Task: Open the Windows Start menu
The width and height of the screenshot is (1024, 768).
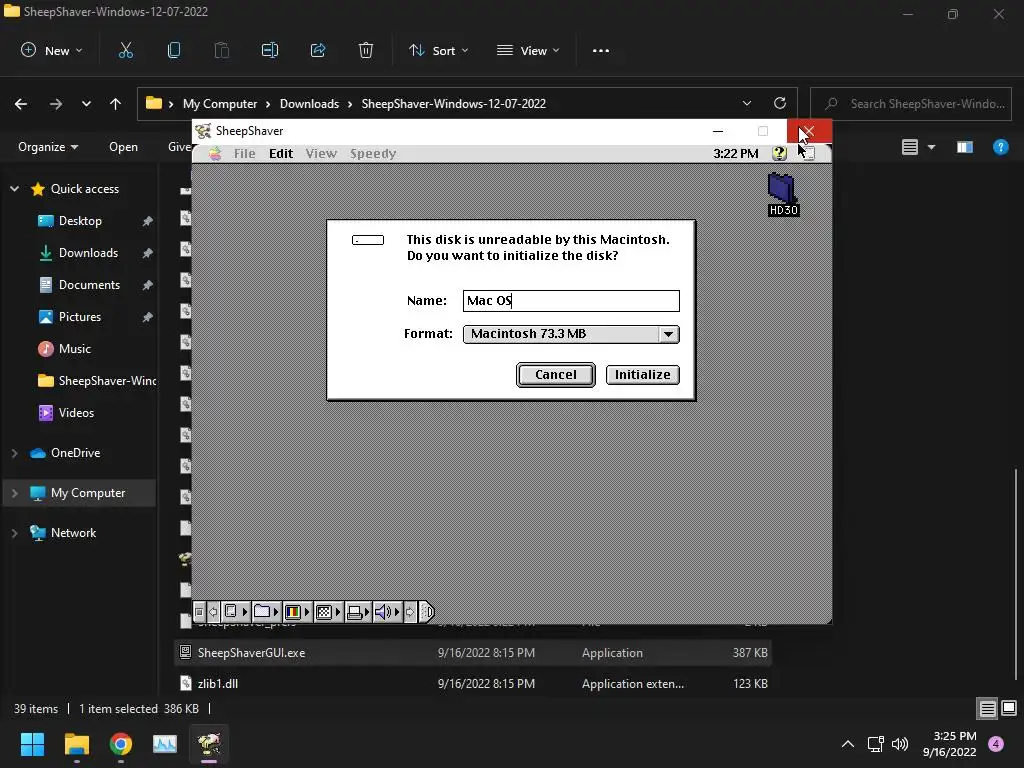Action: click(32, 744)
